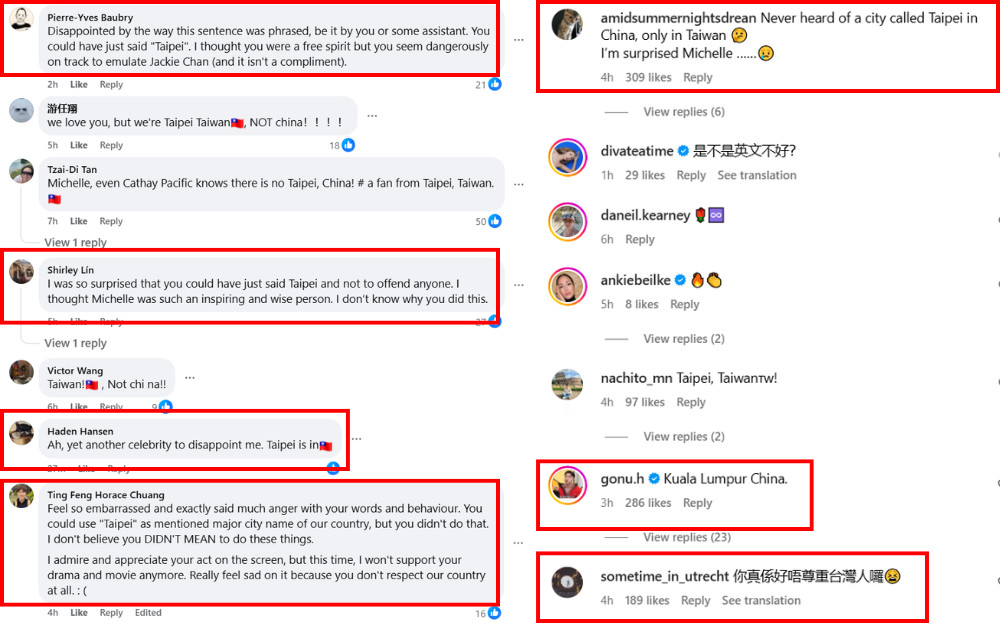1000x623 pixels.
Task: Click thumbs-up reaction icon showing 21 likes
Action: point(495,84)
